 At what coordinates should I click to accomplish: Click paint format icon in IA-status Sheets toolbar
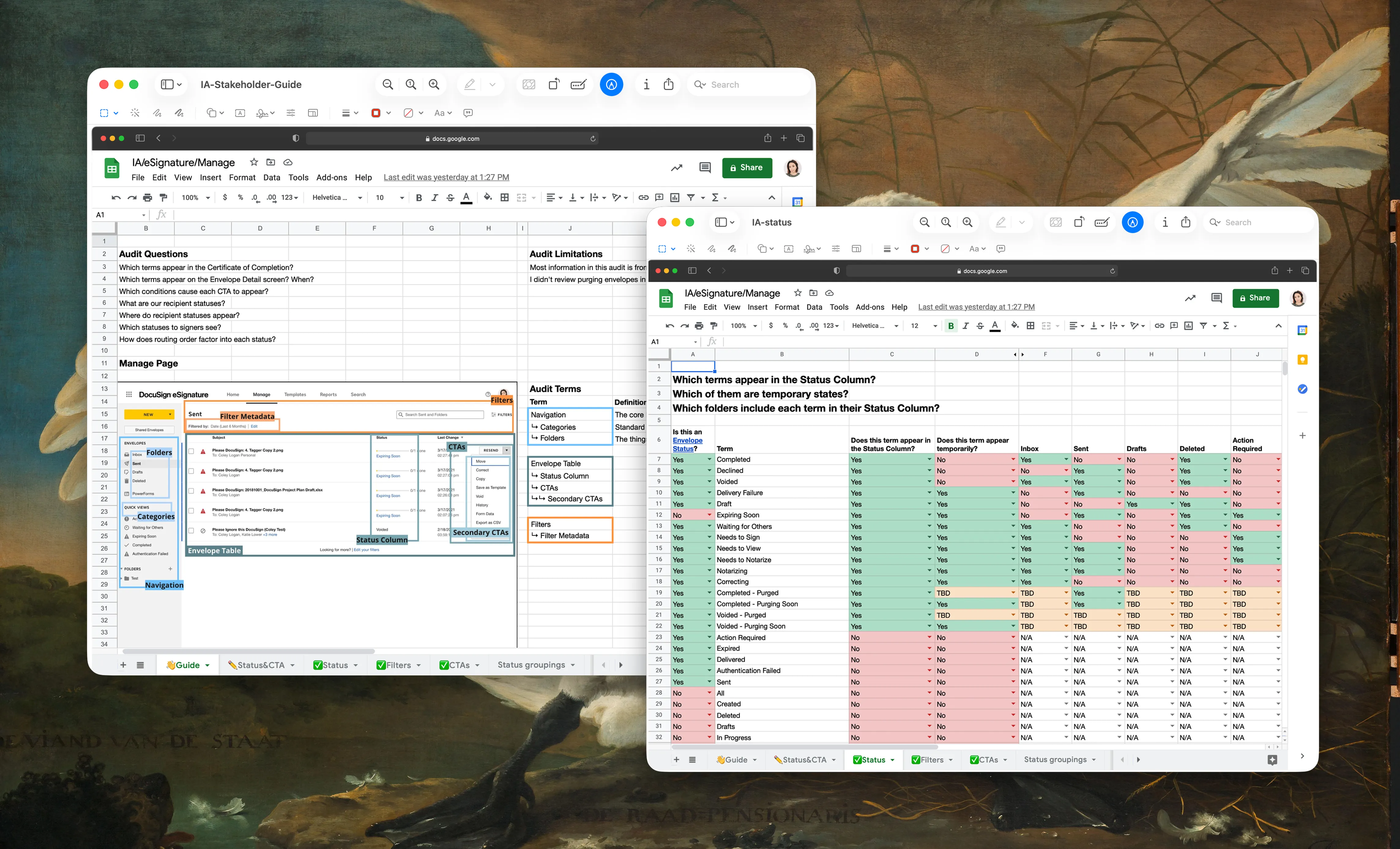[714, 326]
